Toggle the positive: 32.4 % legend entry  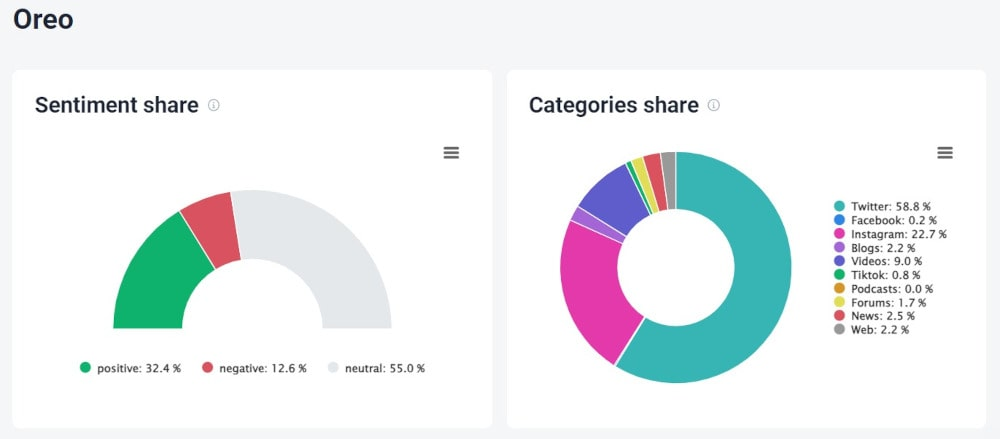coord(131,368)
